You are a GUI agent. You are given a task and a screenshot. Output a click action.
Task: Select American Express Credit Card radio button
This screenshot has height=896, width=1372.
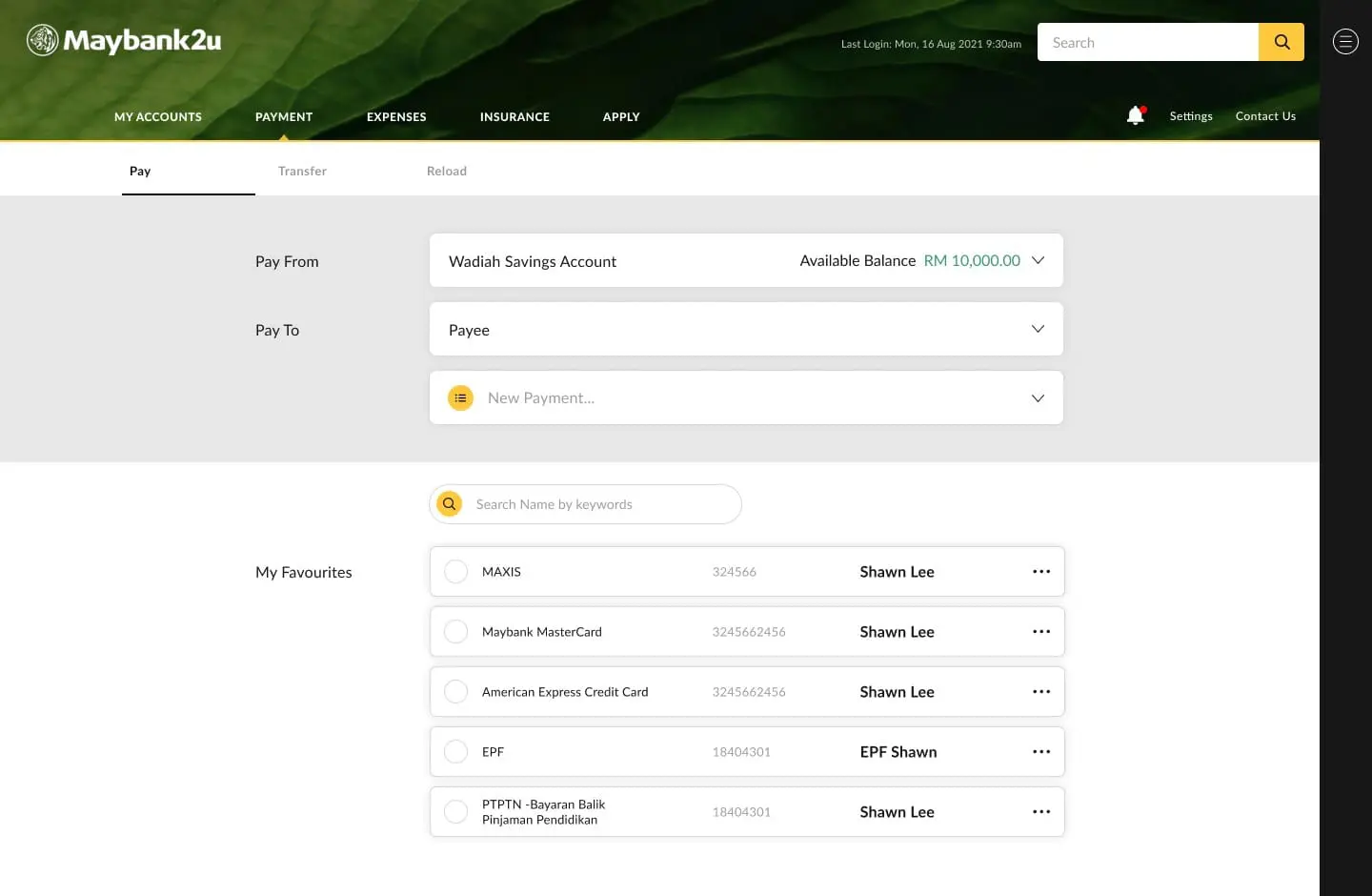coord(456,692)
